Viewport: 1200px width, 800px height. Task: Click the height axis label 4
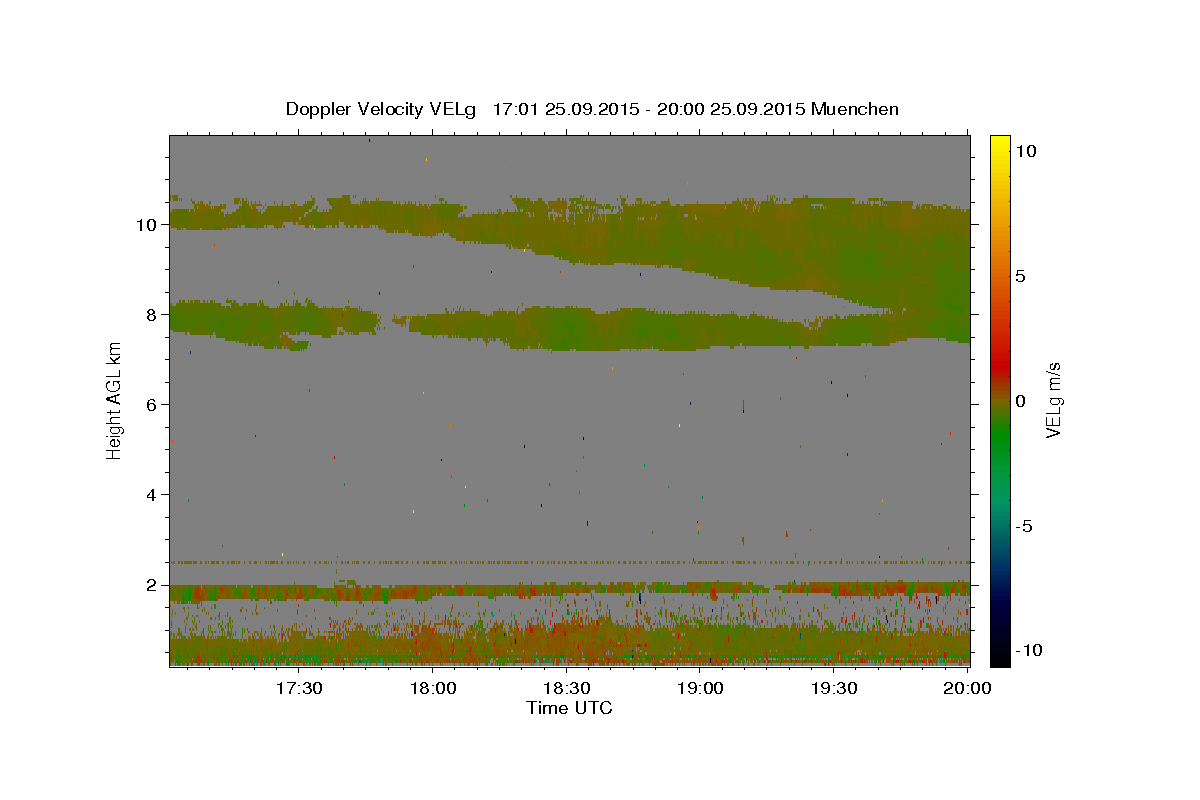[x=152, y=494]
